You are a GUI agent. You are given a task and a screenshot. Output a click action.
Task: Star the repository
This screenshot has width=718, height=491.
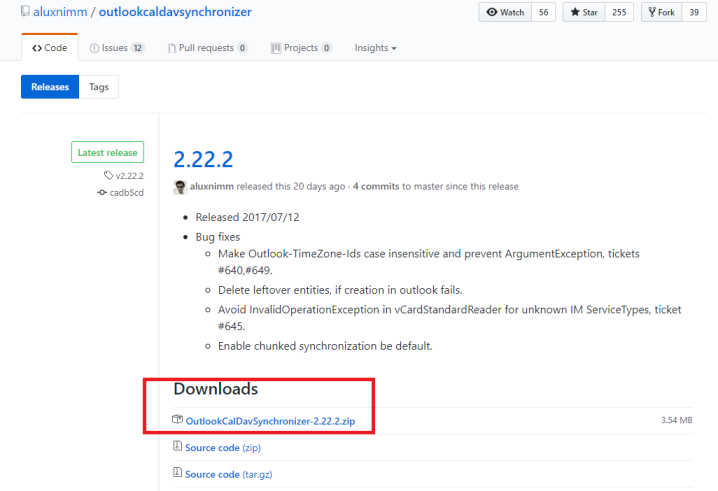pos(584,12)
